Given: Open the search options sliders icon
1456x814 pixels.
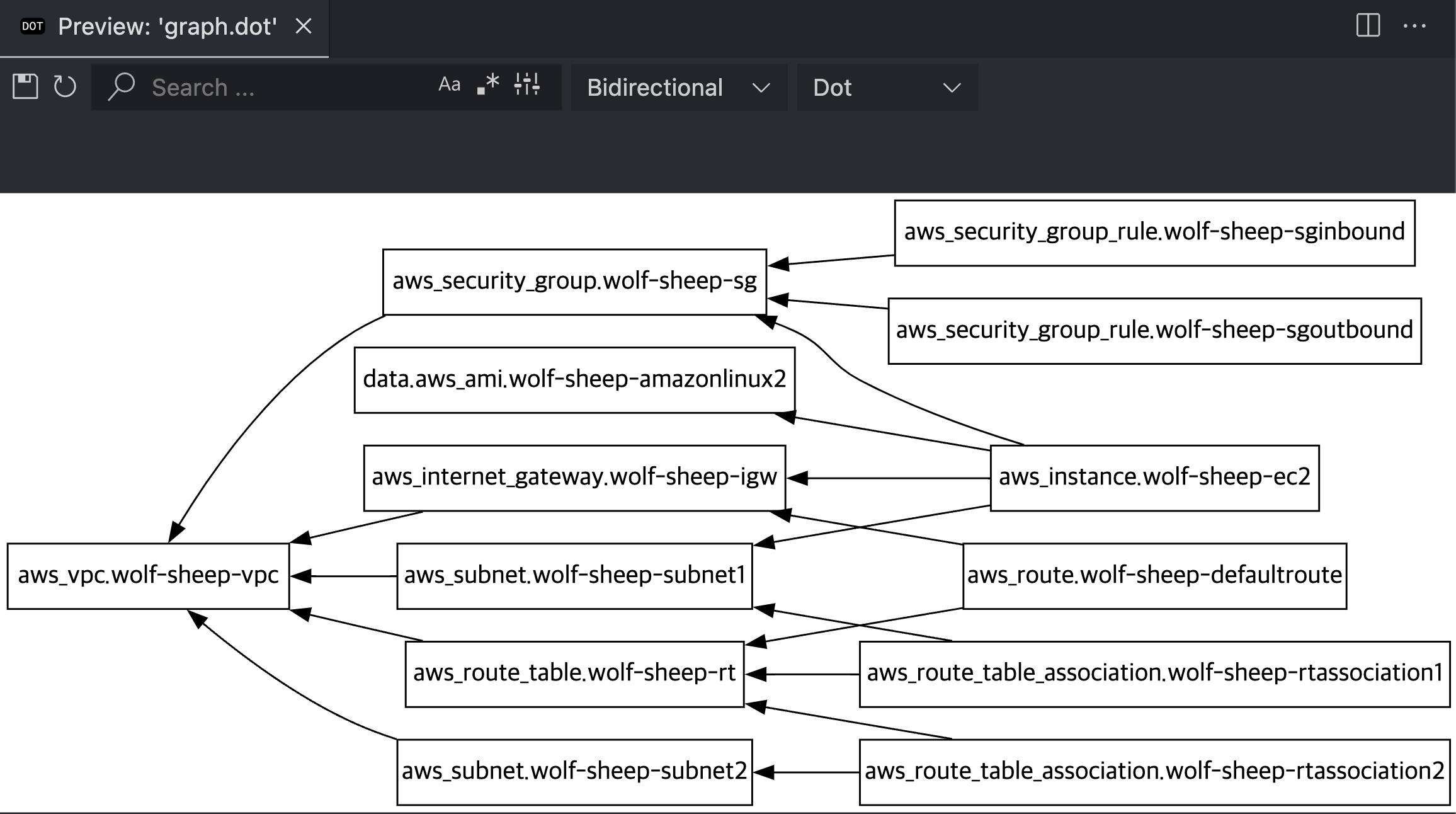Looking at the screenshot, I should [526, 84].
